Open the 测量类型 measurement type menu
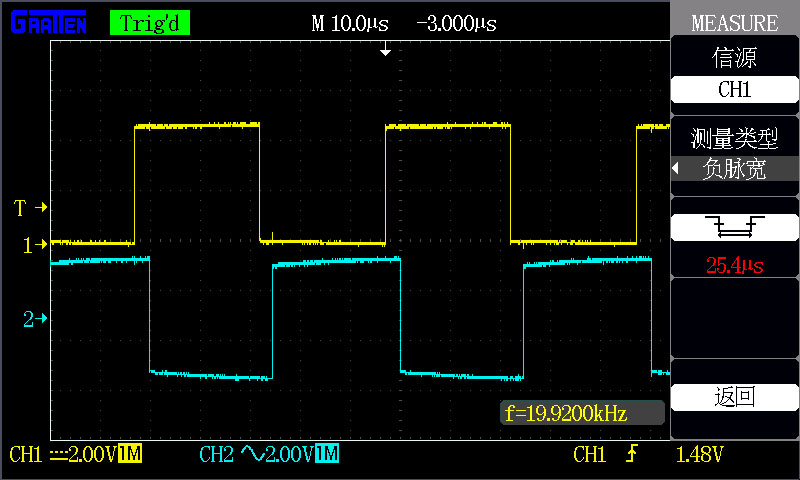Image resolution: width=800 pixels, height=480 pixels. coord(735,138)
